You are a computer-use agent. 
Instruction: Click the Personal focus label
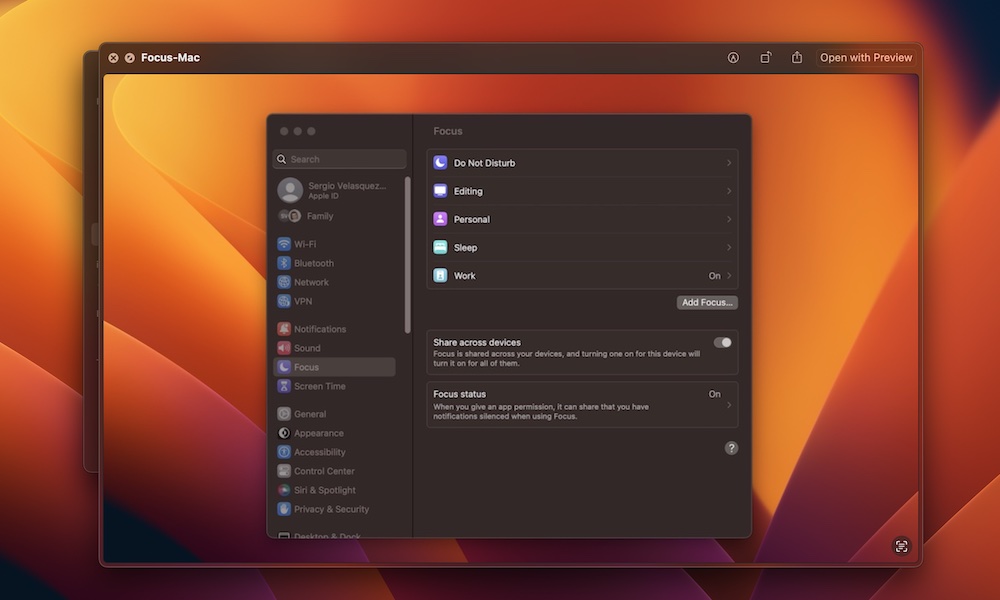(x=472, y=219)
